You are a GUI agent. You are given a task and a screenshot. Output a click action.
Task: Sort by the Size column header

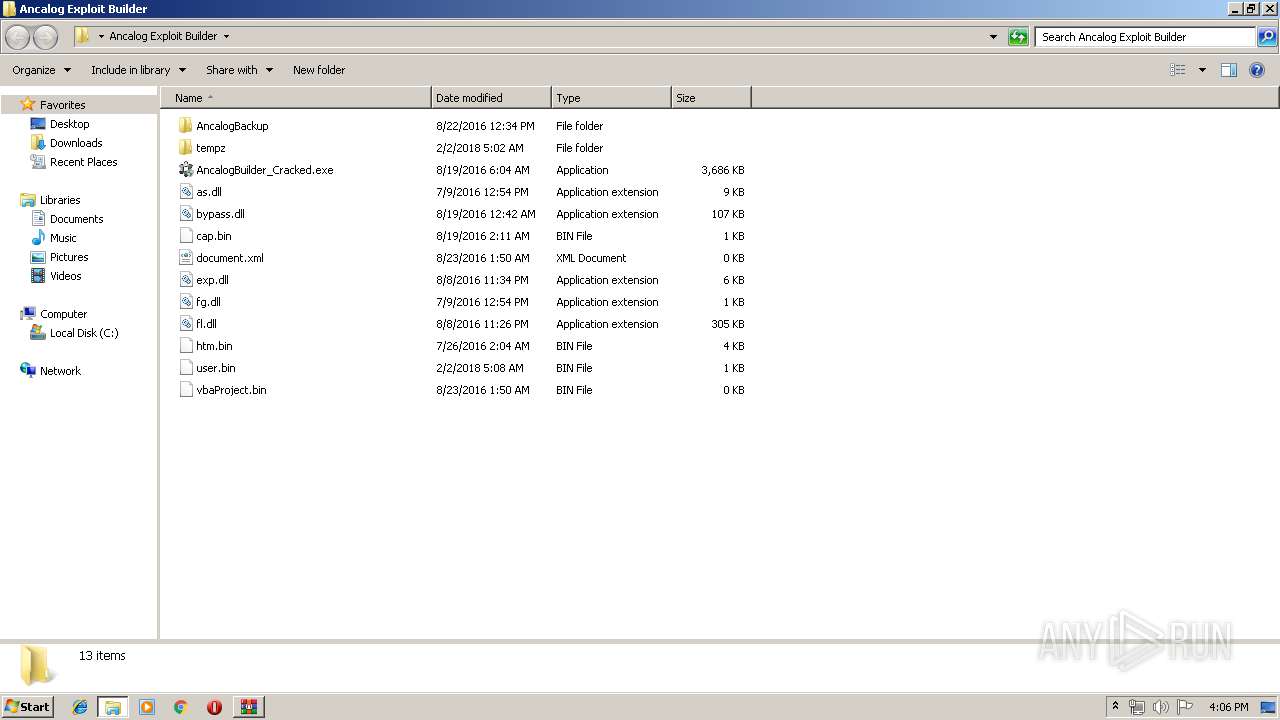click(x=711, y=98)
